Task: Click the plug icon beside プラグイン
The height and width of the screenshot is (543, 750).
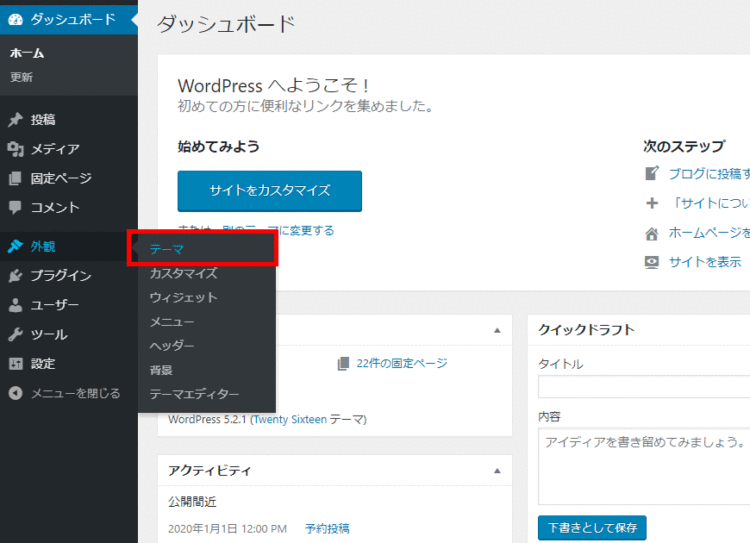Action: coord(15,276)
